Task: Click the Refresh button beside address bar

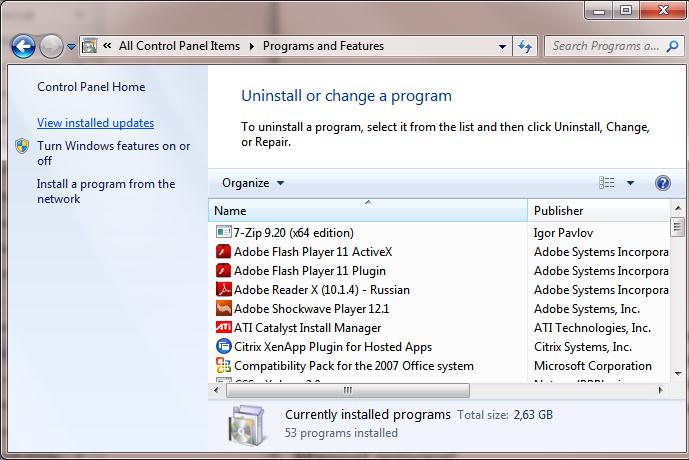Action: click(x=525, y=46)
